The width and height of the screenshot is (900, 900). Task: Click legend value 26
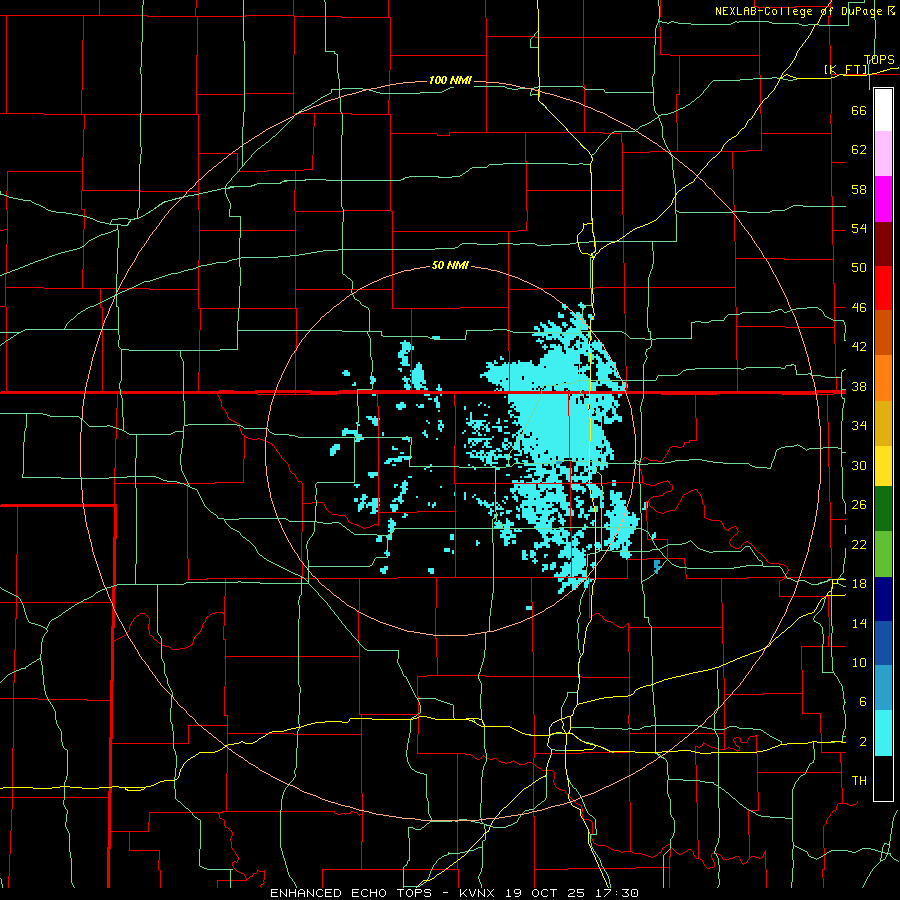click(x=859, y=505)
